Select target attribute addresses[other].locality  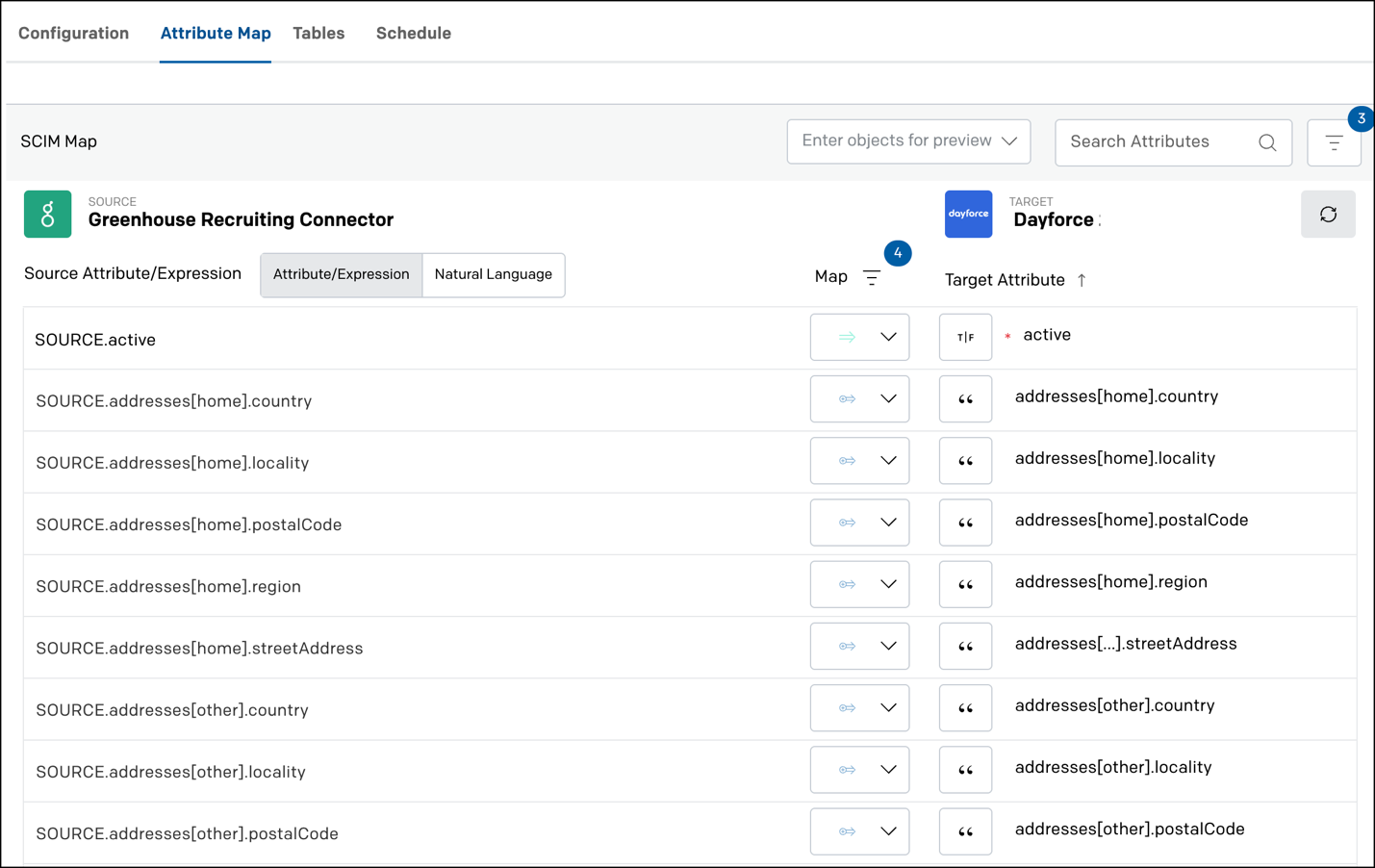(x=1113, y=767)
